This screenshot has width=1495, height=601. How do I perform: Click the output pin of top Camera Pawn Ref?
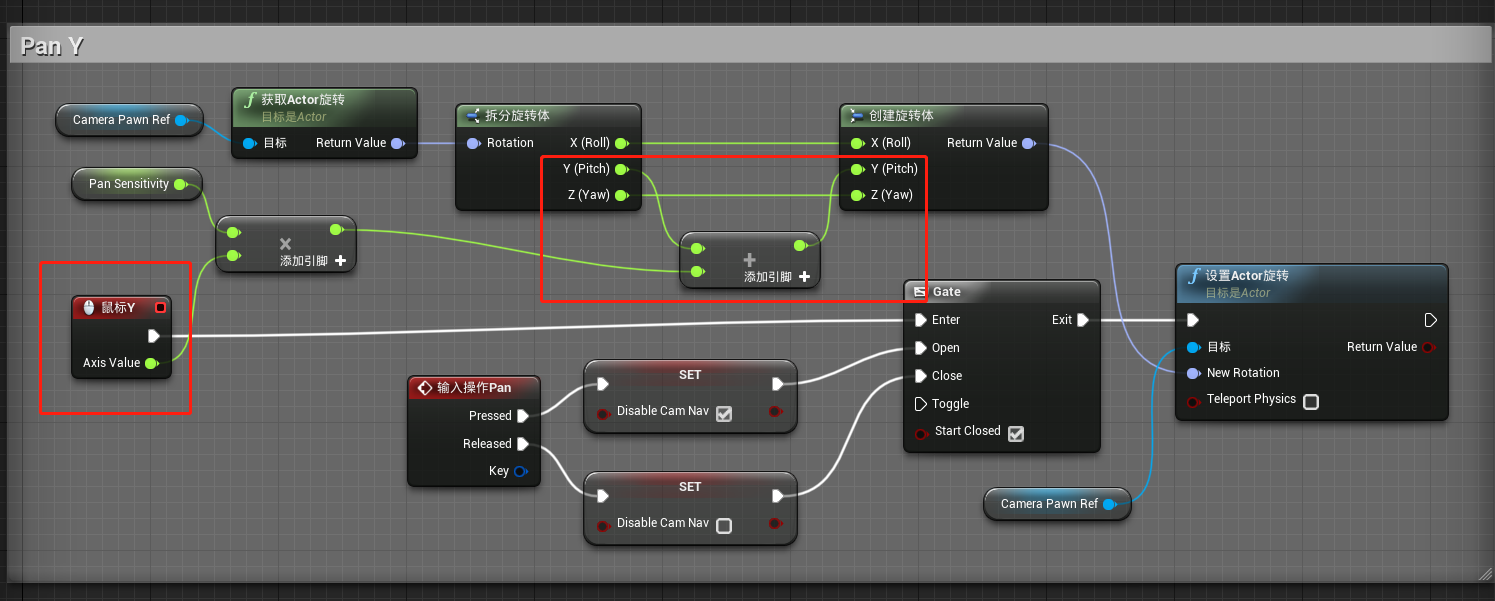(181, 120)
